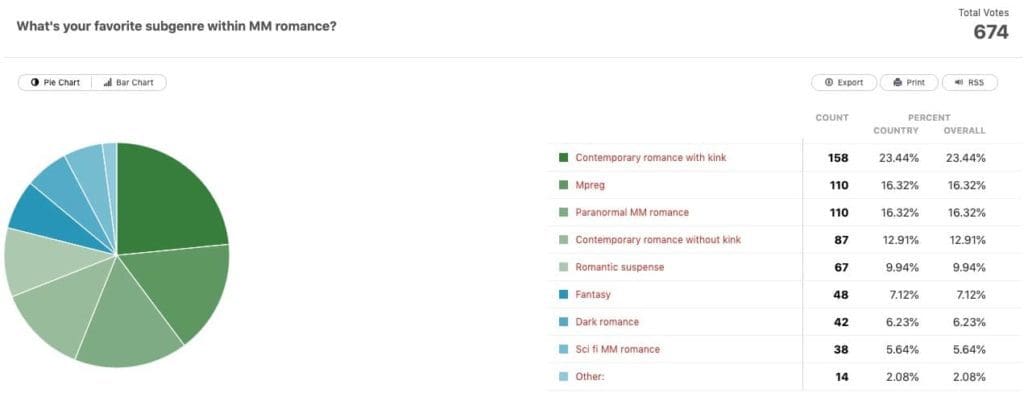Click the Fantasy blue legend square
Image resolution: width=1024 pixels, height=401 pixels.
coord(564,295)
